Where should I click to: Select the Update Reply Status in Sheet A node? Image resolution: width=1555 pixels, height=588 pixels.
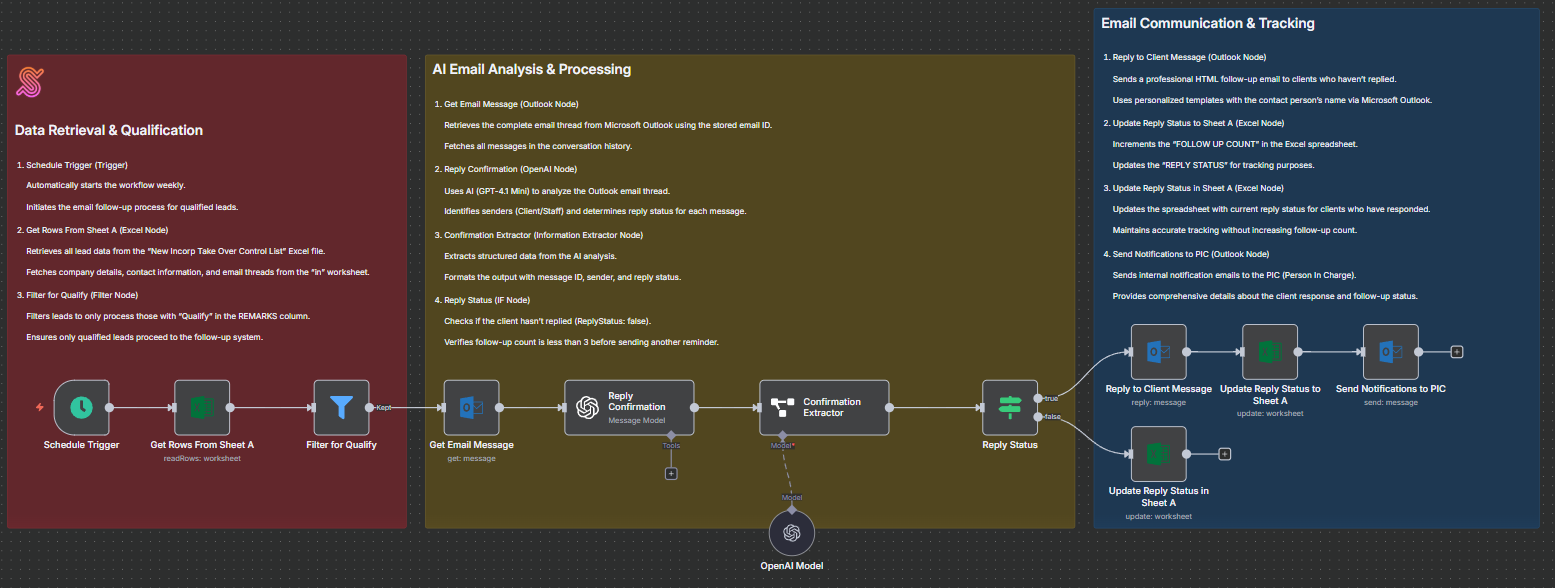(1158, 452)
